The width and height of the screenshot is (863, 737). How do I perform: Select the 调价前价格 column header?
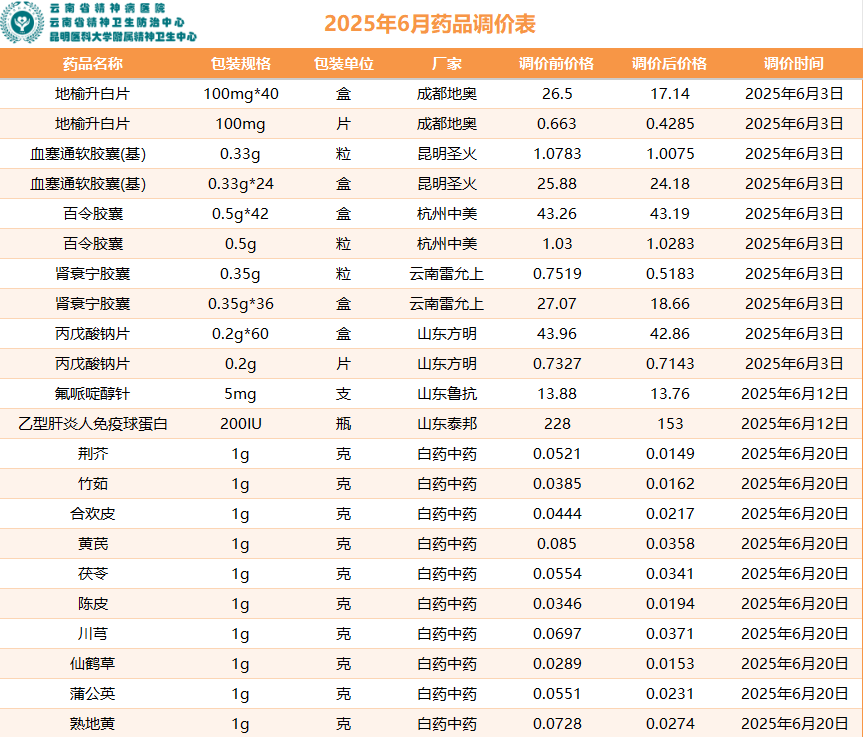(x=556, y=64)
